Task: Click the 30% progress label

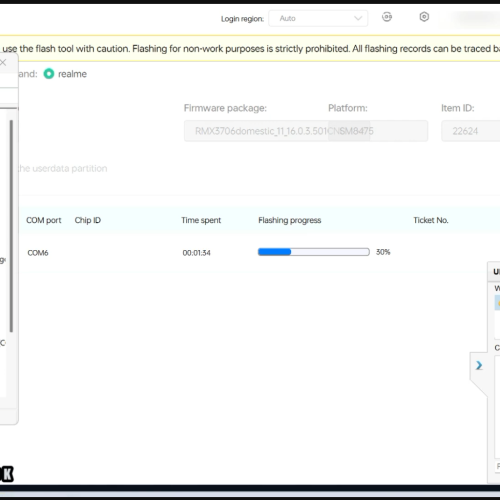Action: (383, 252)
